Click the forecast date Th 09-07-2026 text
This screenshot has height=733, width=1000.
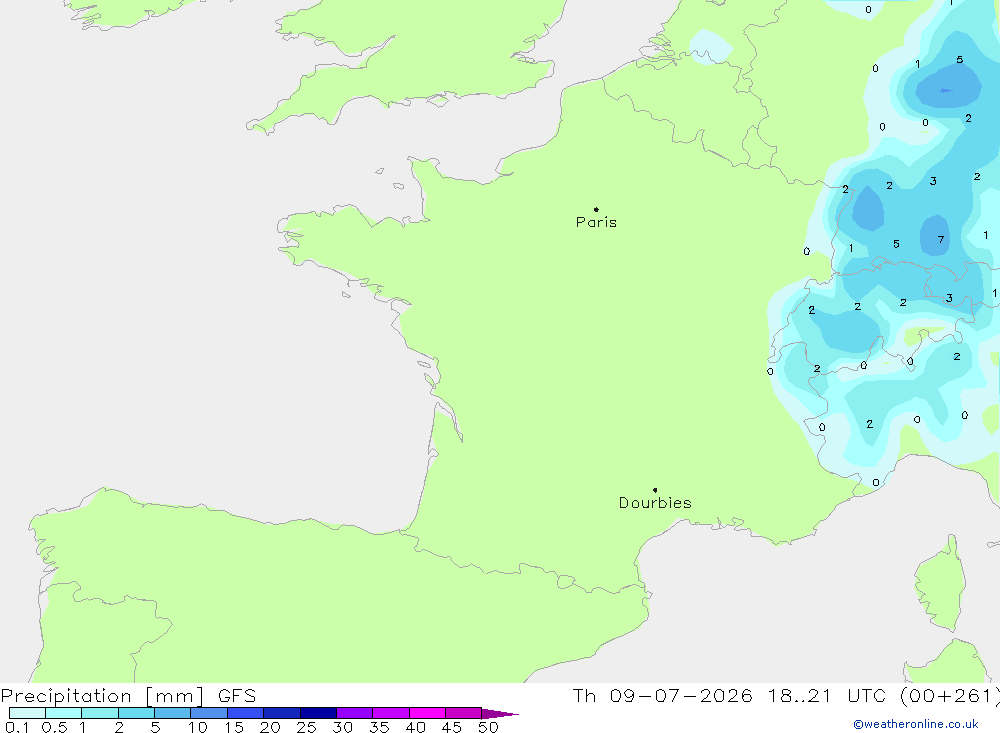663,695
